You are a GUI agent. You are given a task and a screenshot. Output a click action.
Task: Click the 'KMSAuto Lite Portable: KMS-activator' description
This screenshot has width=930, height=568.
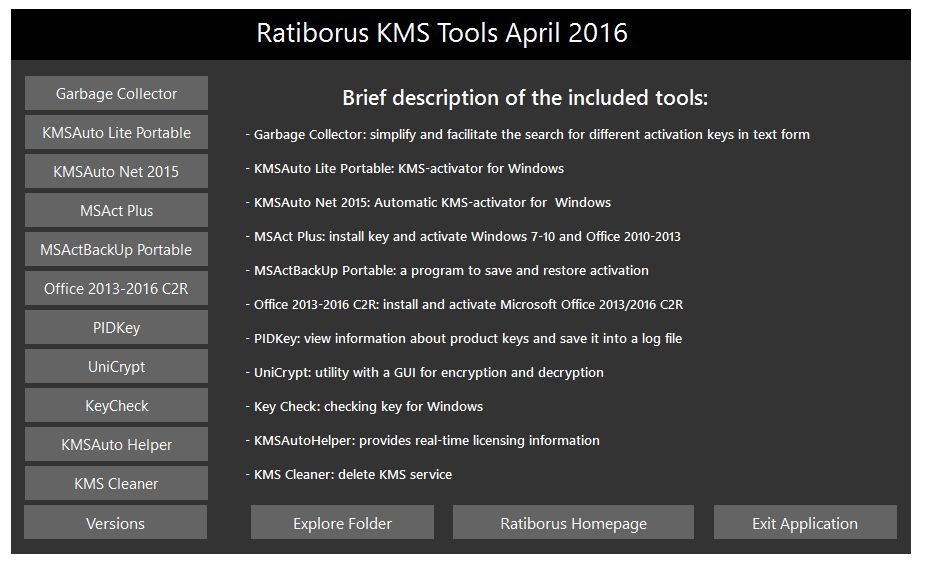point(405,168)
